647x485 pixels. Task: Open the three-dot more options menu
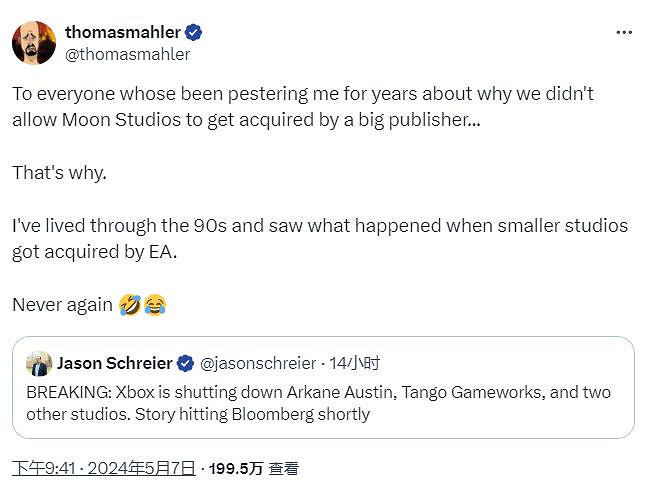(x=624, y=33)
